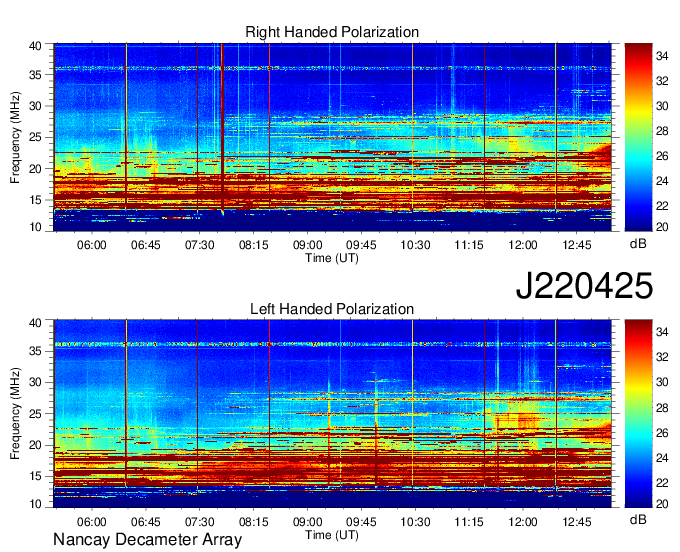The image size is (680, 552).
Task: Click the "Left Handed Polarization" plot title
Action: 332,309
